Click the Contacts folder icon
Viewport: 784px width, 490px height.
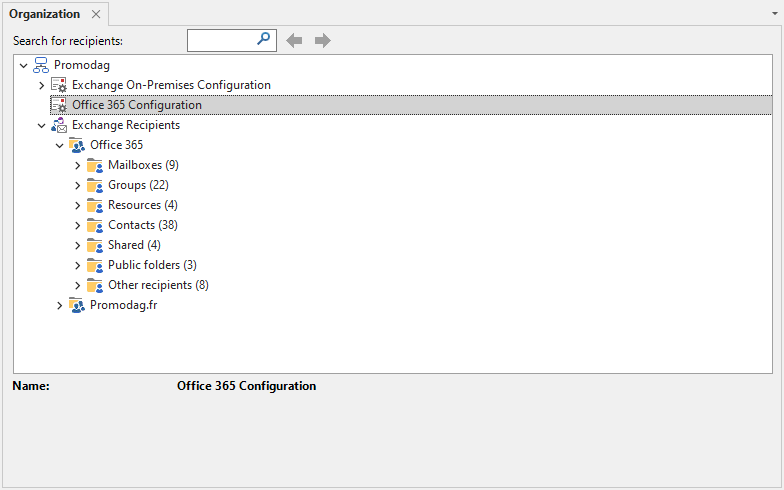tap(95, 225)
